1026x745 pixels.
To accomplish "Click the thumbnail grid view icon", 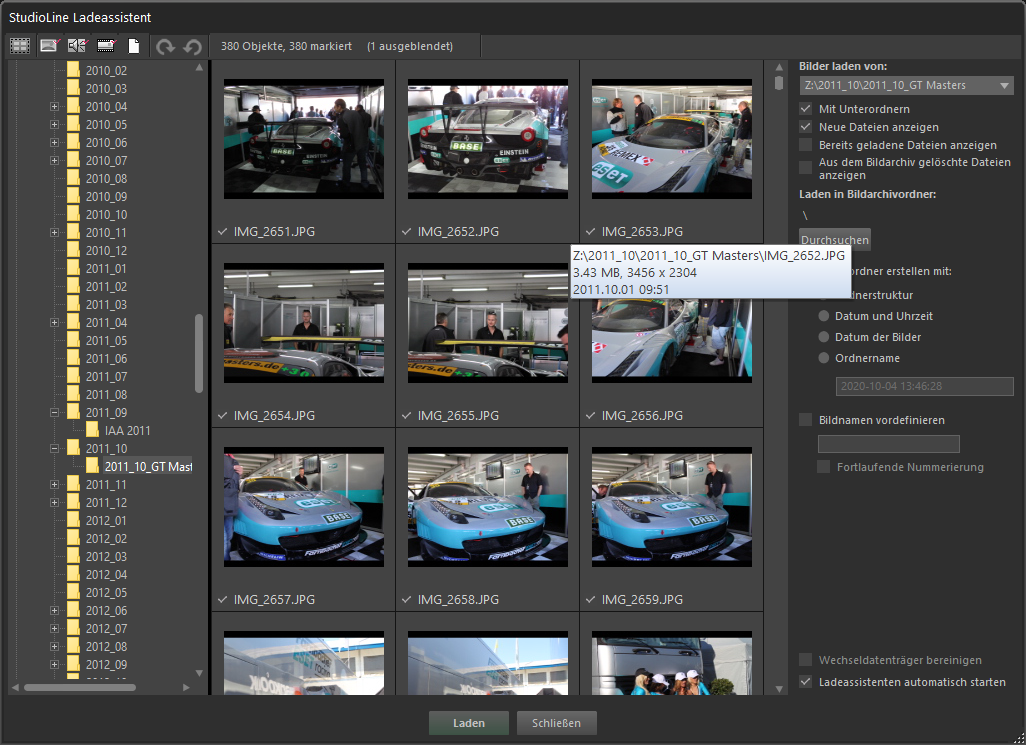I will coord(19,45).
